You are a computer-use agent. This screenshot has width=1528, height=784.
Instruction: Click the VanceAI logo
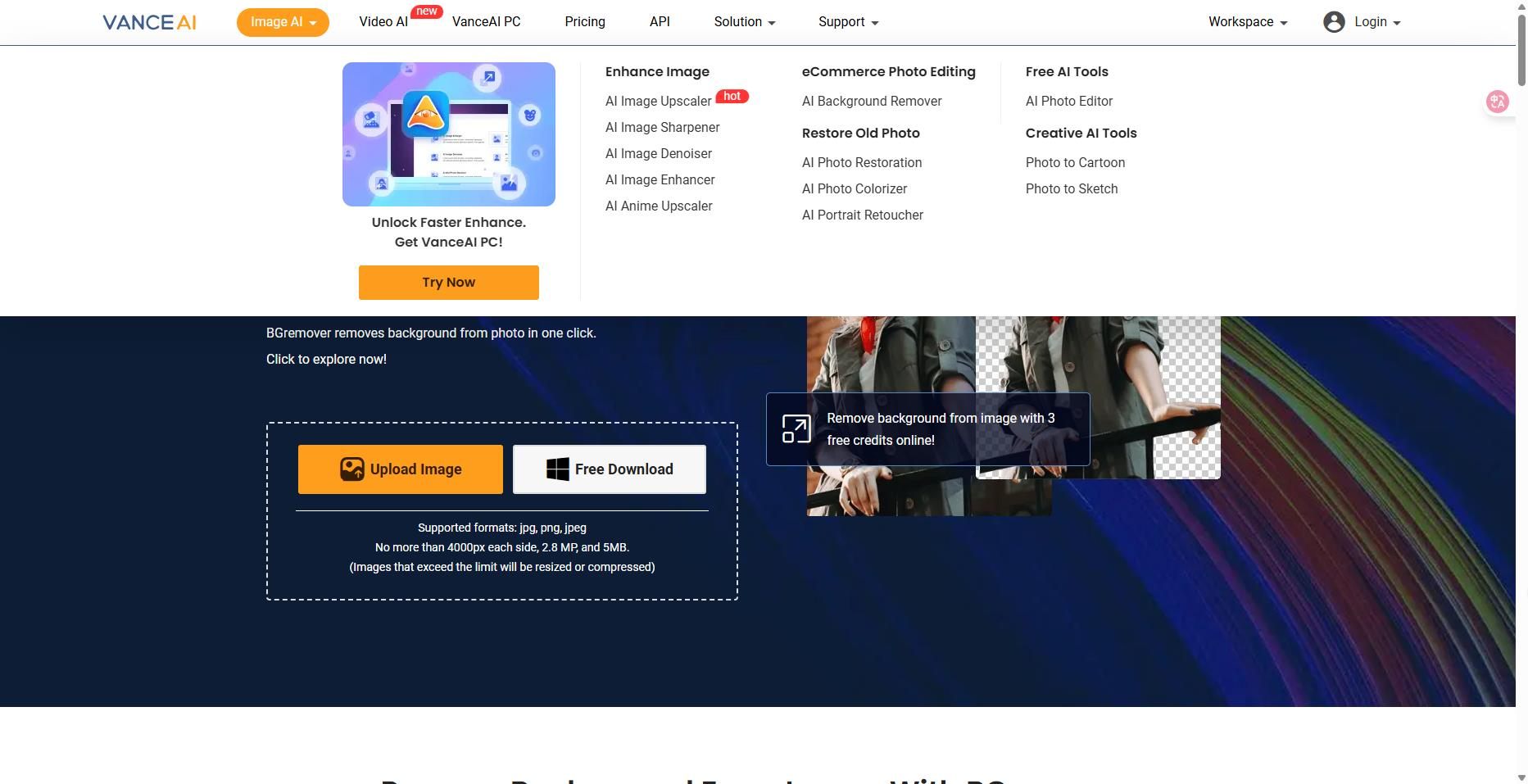click(149, 22)
